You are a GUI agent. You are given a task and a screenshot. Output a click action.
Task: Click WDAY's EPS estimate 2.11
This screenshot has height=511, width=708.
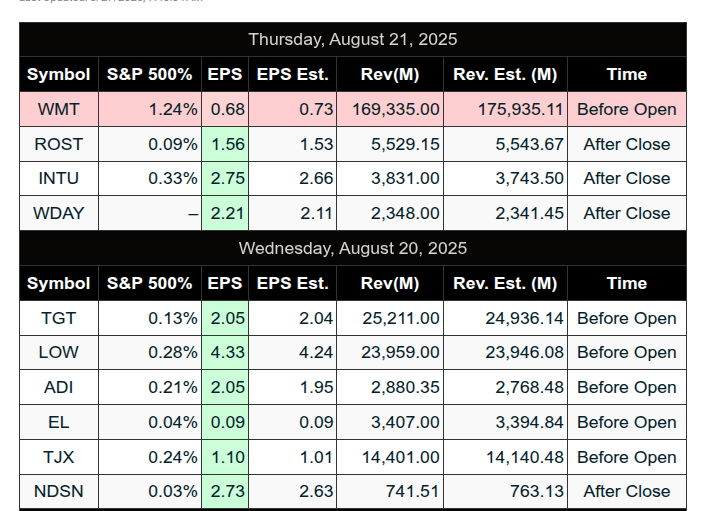tap(293, 213)
